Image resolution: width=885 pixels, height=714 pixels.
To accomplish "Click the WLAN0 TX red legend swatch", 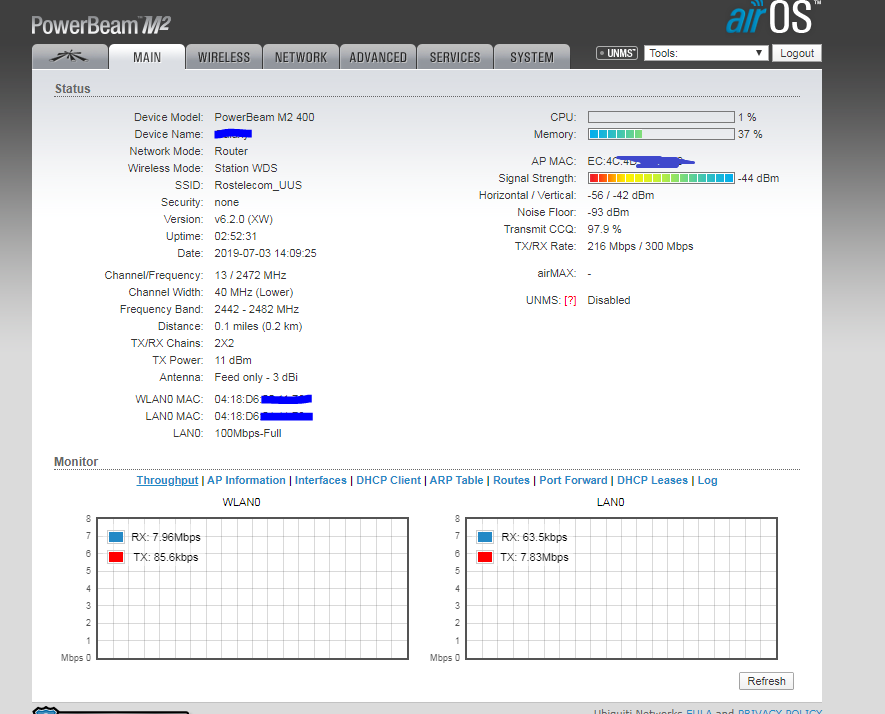I will pos(116,557).
